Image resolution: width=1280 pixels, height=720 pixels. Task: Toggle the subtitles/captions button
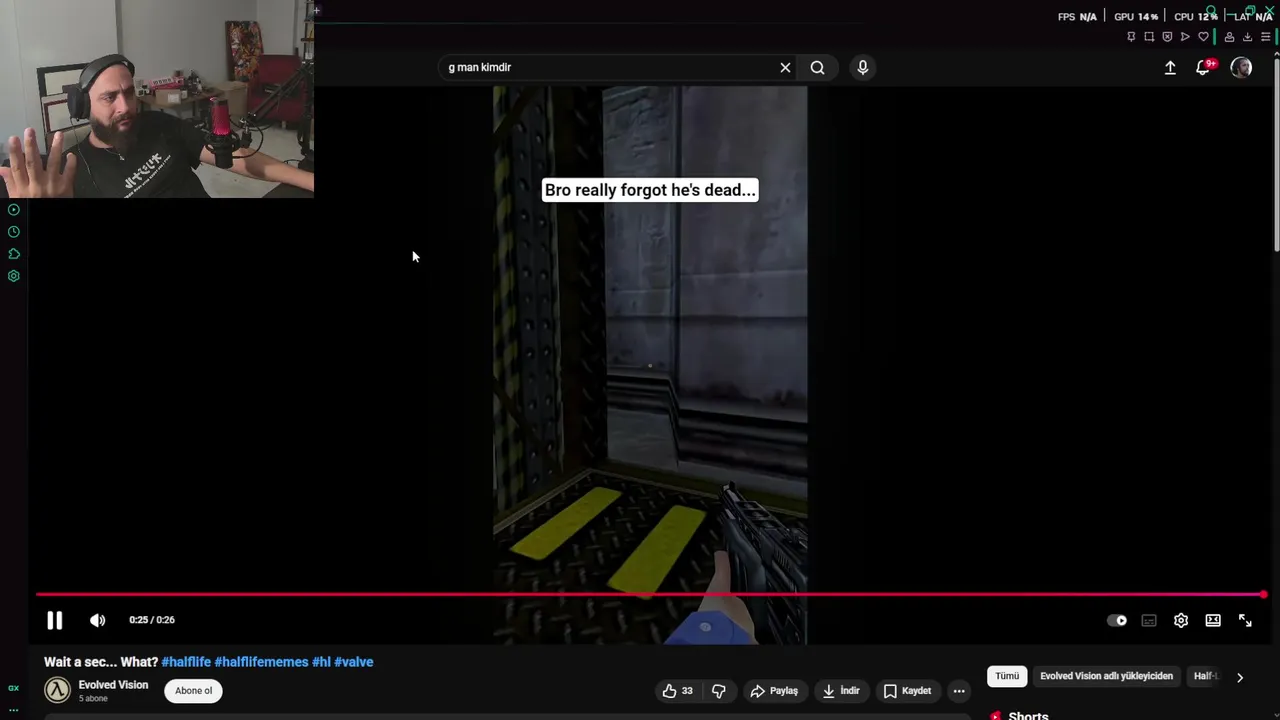(1149, 621)
